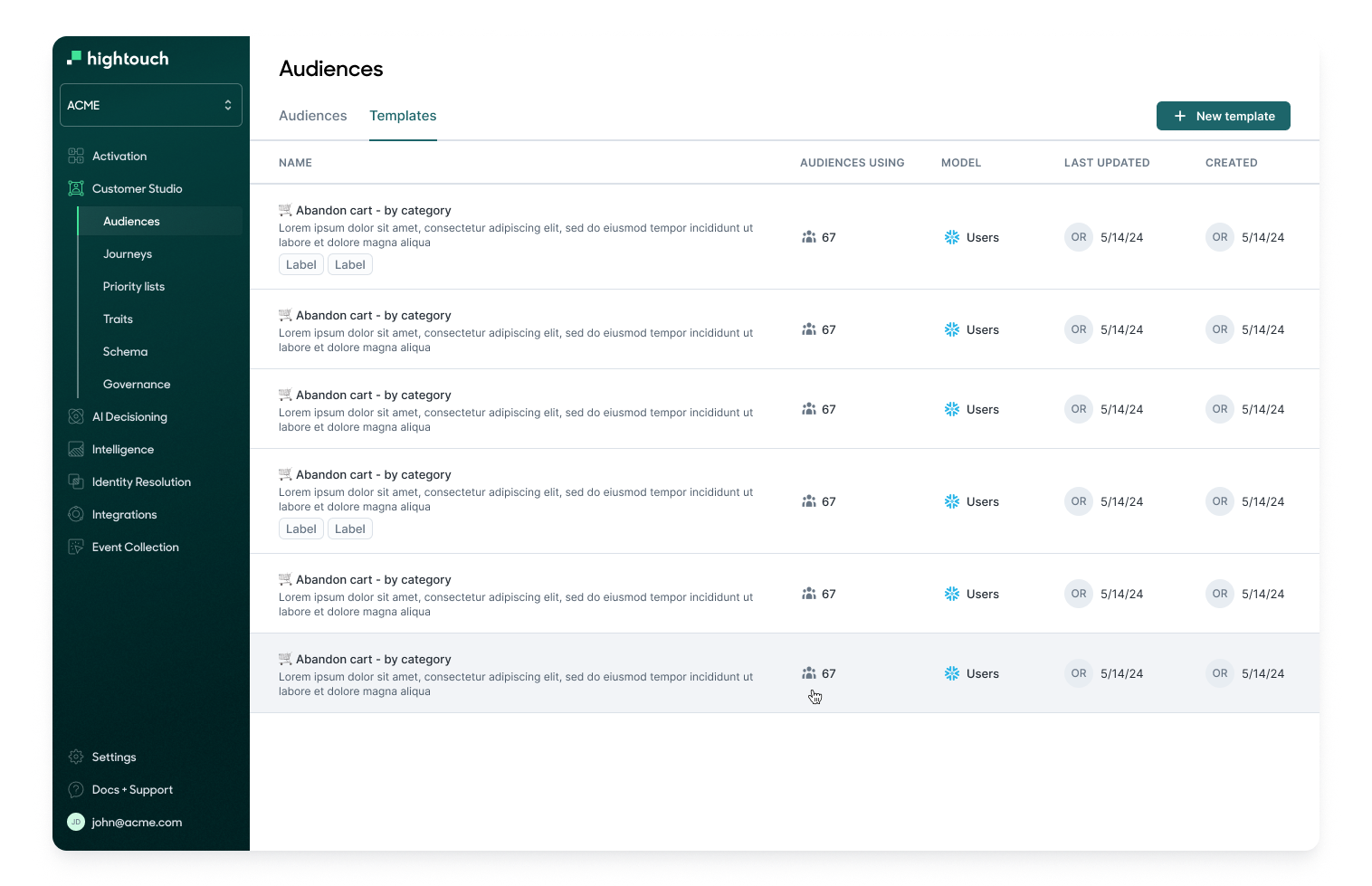Open Journeys in the sidebar
1372x886 pixels.
(128, 253)
